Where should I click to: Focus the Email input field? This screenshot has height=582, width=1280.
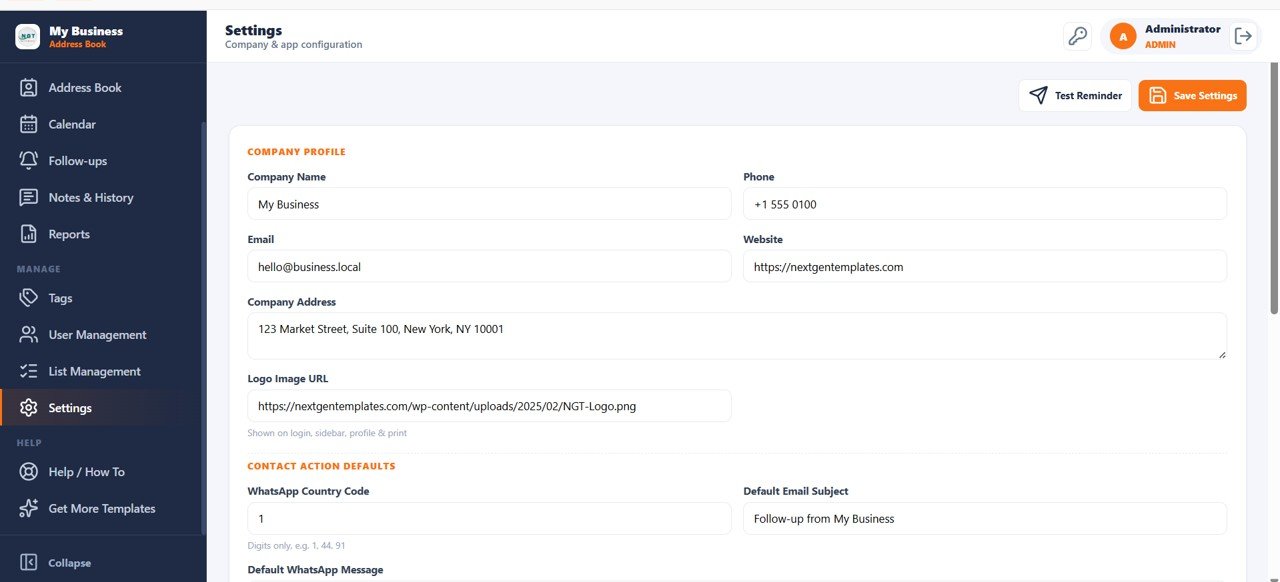coord(489,267)
